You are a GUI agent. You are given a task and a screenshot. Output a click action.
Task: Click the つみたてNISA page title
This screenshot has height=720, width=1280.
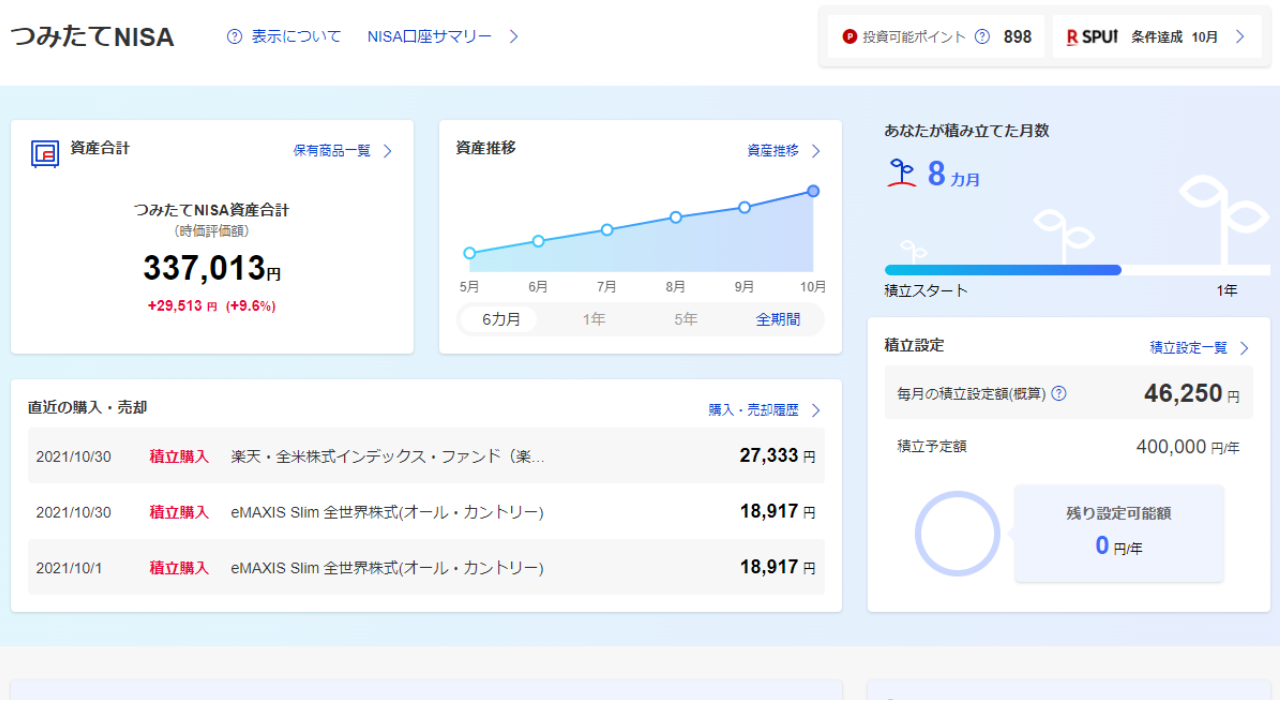tap(93, 37)
